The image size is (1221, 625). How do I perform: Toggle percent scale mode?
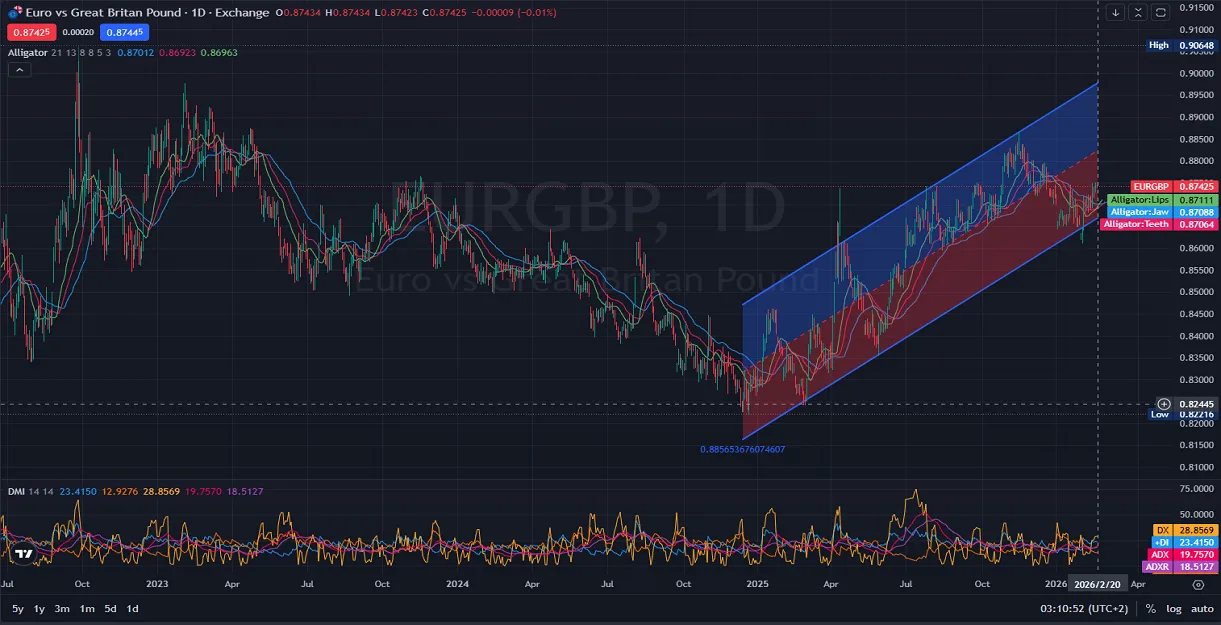tap(1151, 608)
